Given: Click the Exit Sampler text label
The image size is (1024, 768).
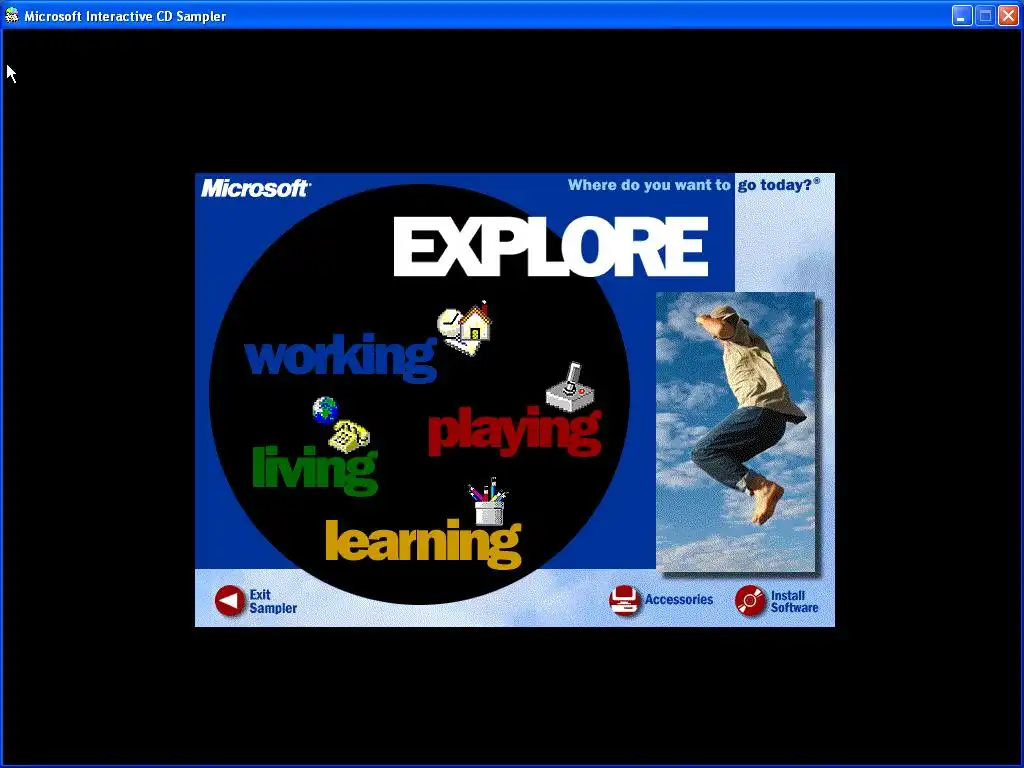Looking at the screenshot, I should click(273, 601).
